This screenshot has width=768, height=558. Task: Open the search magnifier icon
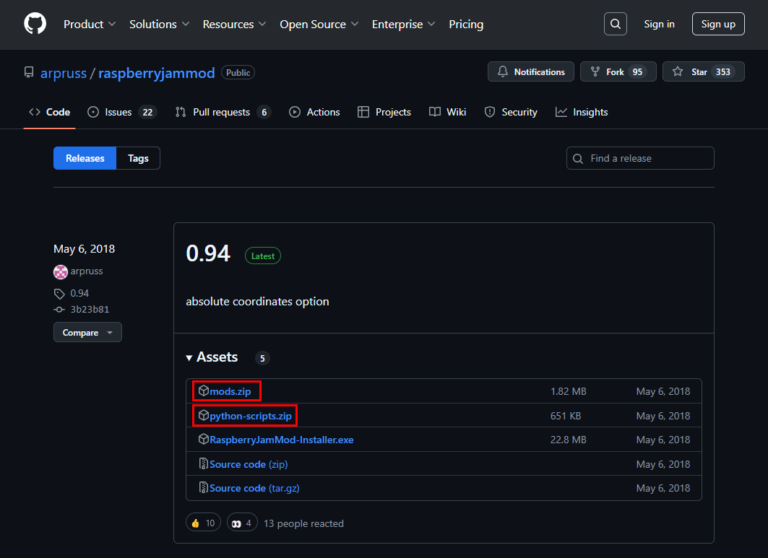(616, 24)
